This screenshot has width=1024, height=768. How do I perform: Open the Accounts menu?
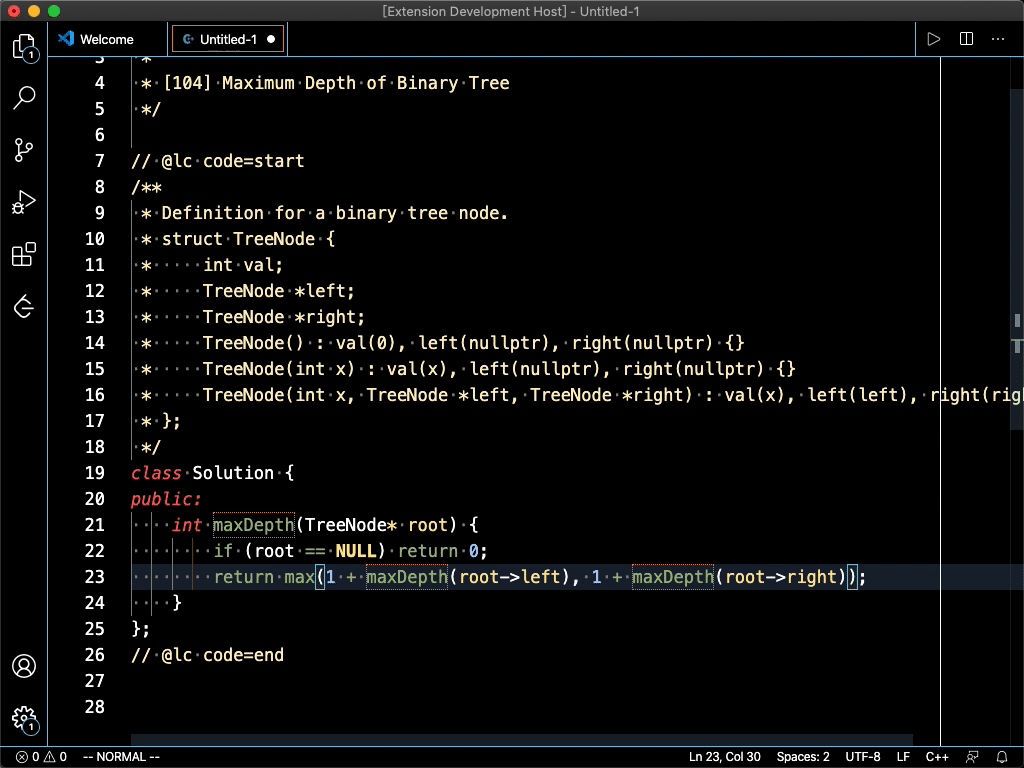[x=24, y=666]
